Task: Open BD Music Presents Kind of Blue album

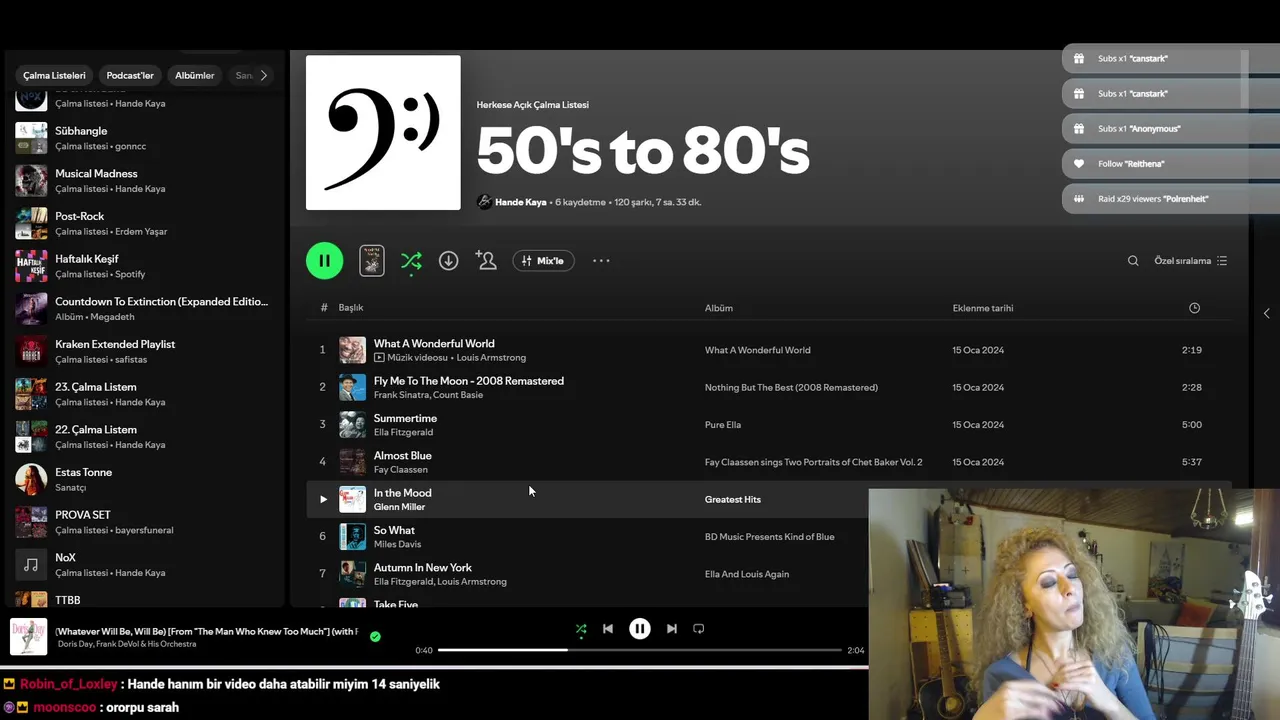Action: [769, 537]
